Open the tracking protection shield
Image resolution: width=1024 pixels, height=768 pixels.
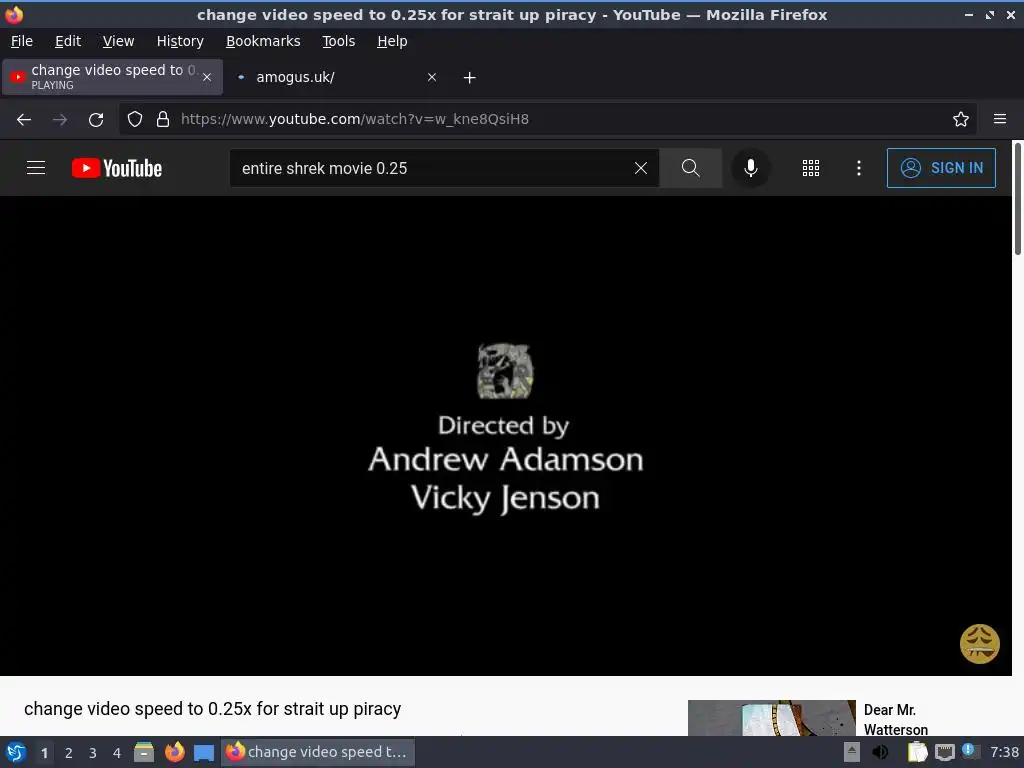(x=135, y=120)
